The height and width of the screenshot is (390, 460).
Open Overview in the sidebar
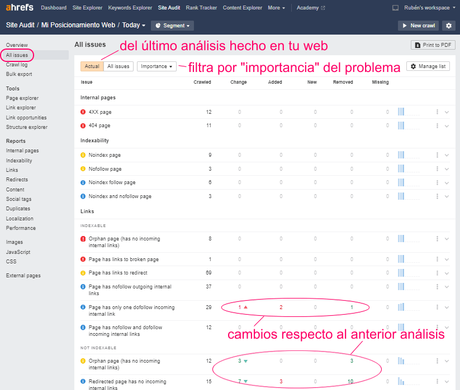17,45
